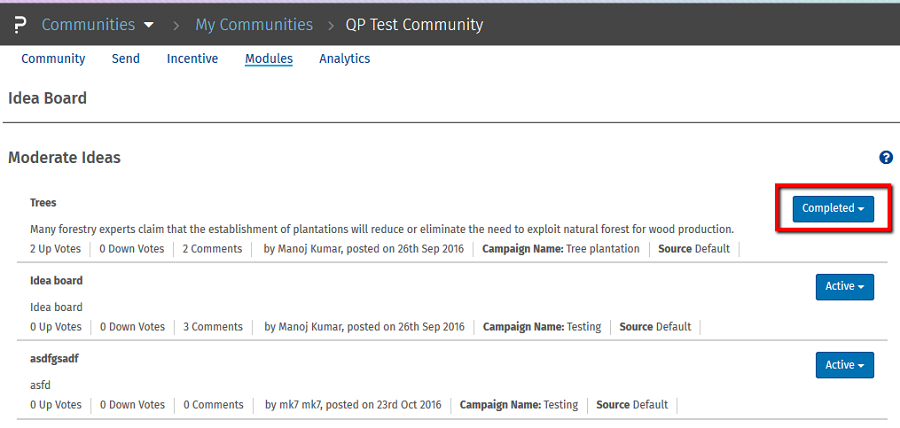Open the asdfgsadf idea title
900x428 pixels.
point(54,358)
